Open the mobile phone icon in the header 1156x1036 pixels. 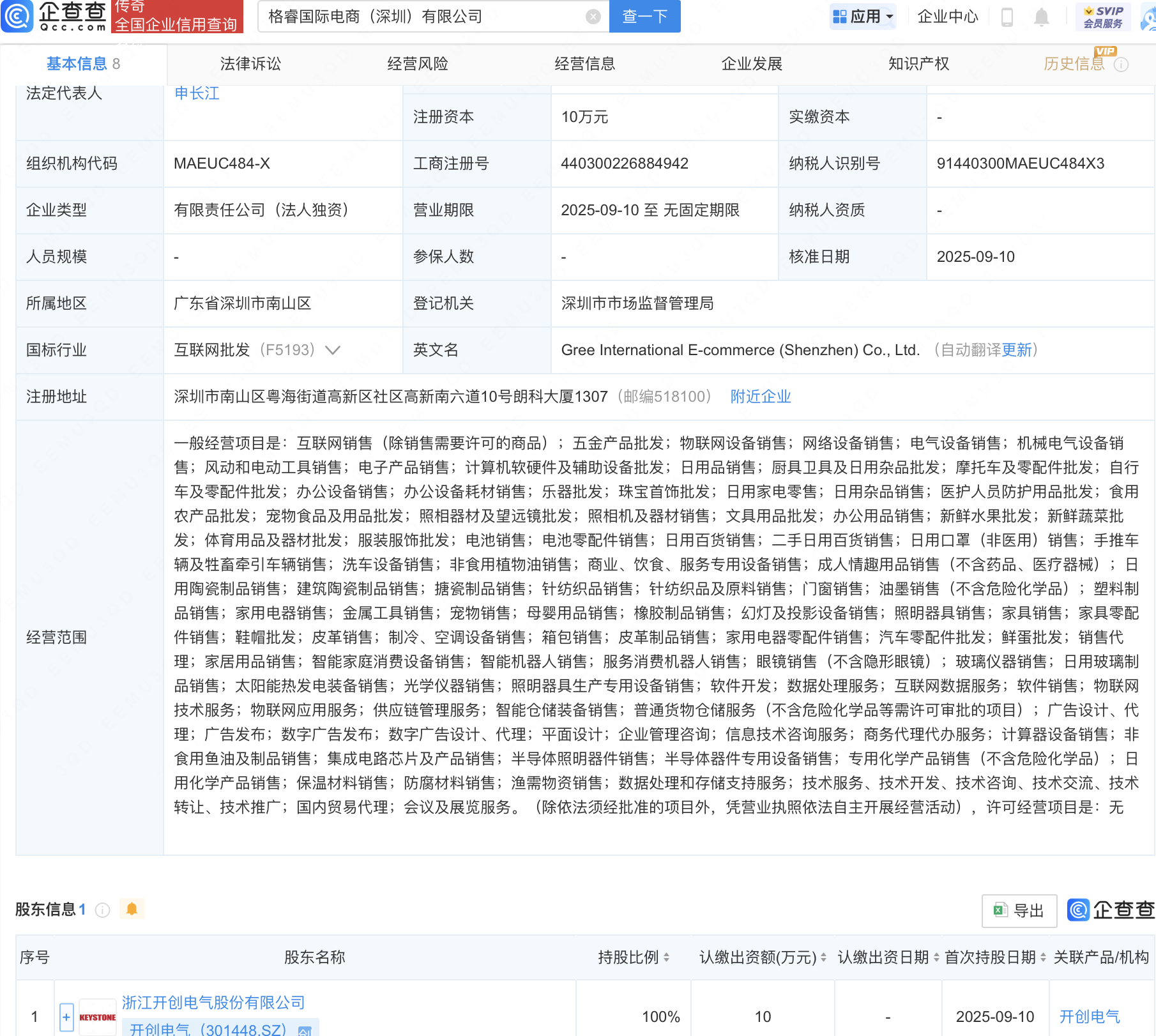[1007, 17]
